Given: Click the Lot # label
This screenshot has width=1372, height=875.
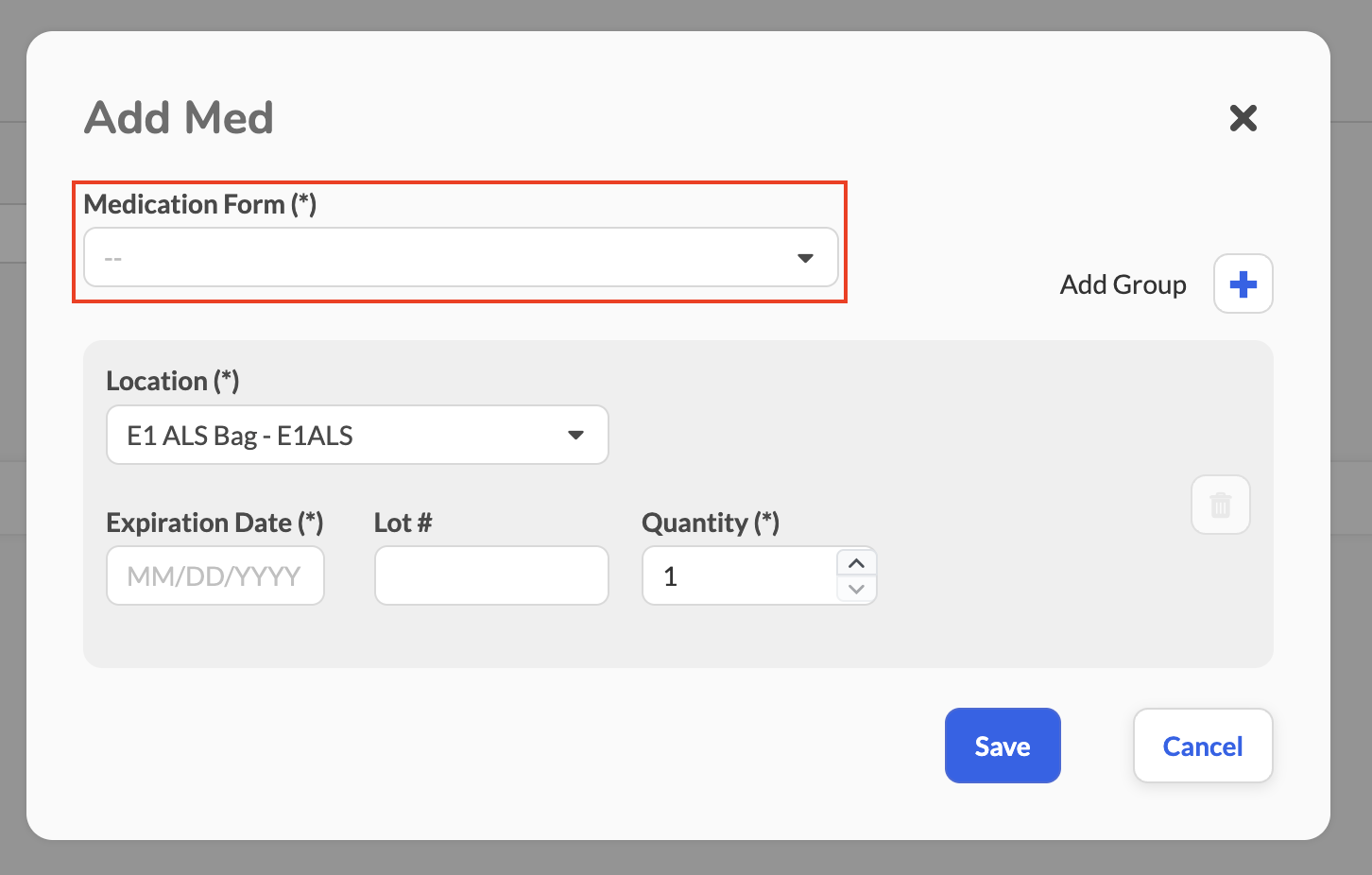Looking at the screenshot, I should (403, 523).
